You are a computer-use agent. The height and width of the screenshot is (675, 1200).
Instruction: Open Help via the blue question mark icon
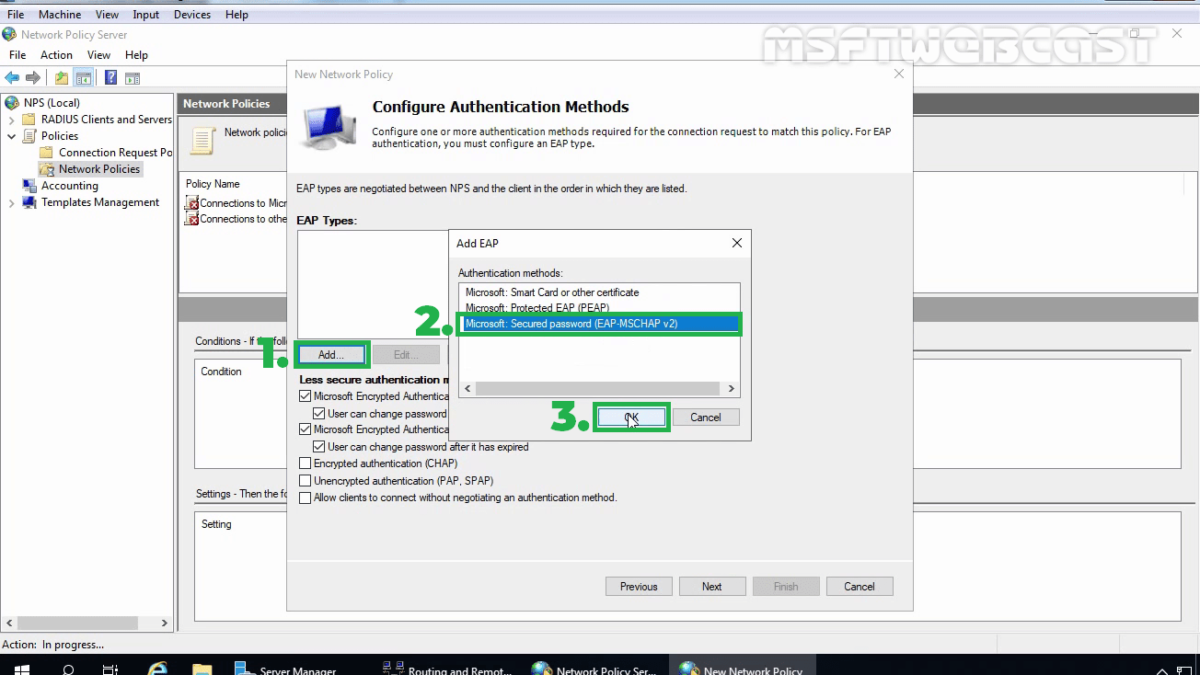(111, 78)
